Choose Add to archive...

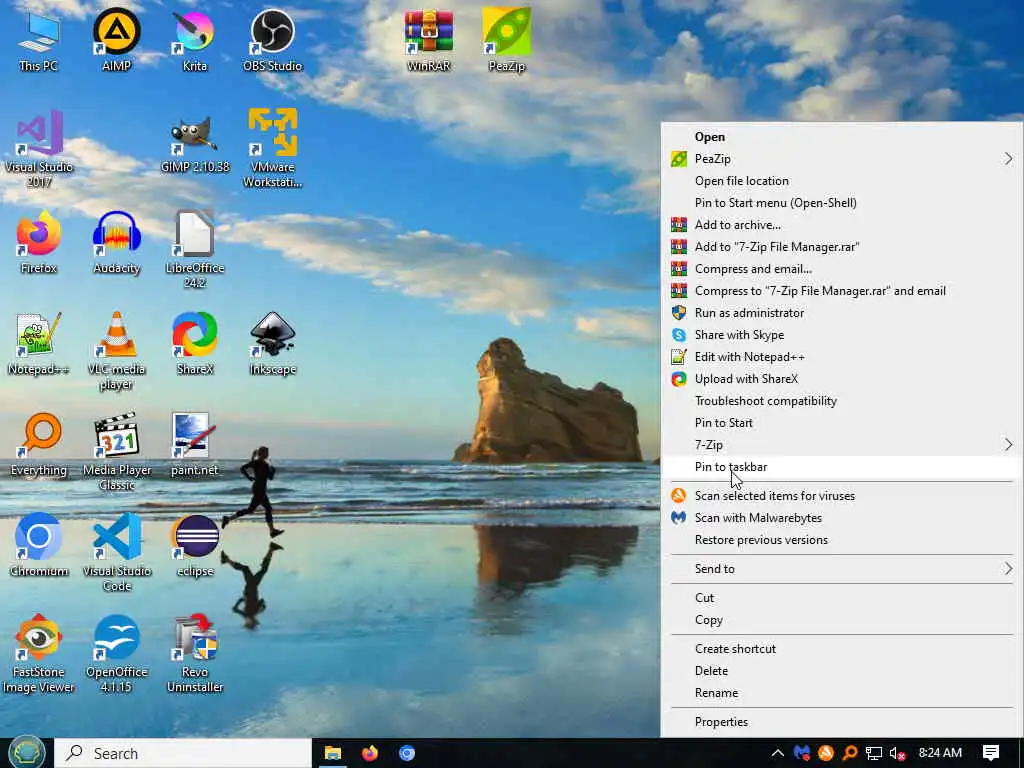click(842, 225)
